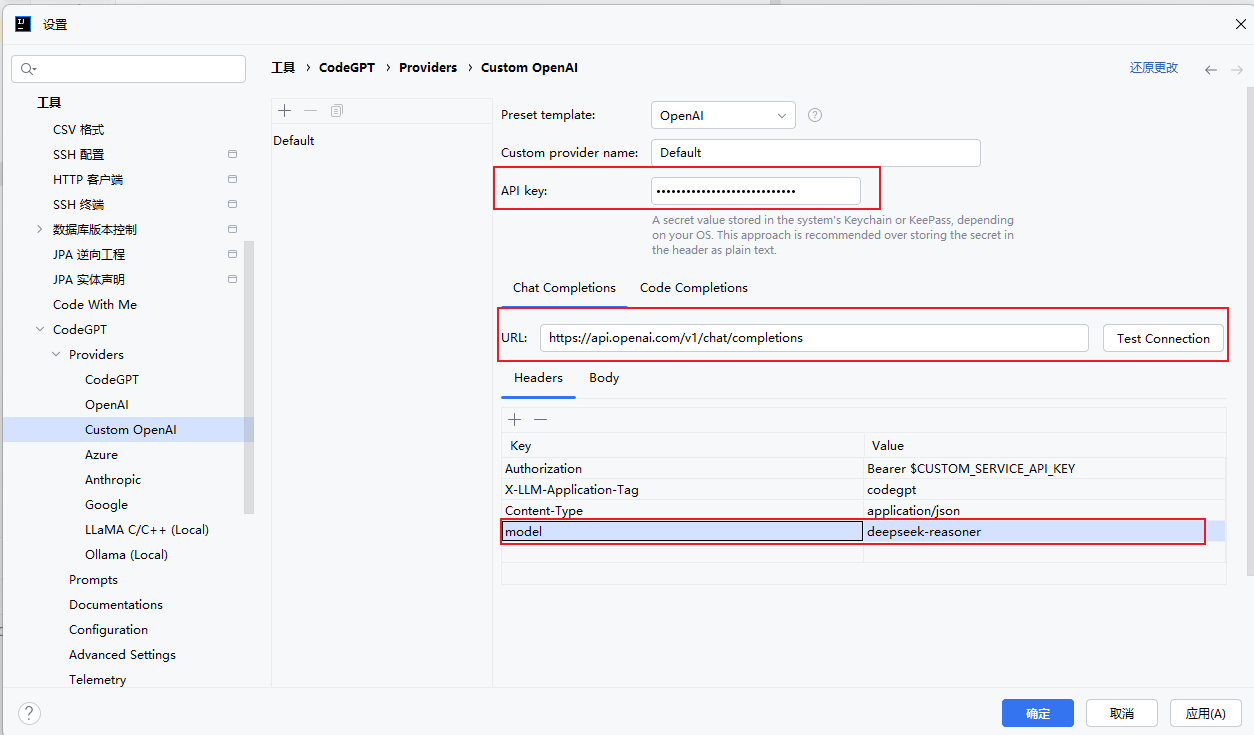Collapse the CodeGPT tree node
The height and width of the screenshot is (735, 1254).
pos(40,329)
